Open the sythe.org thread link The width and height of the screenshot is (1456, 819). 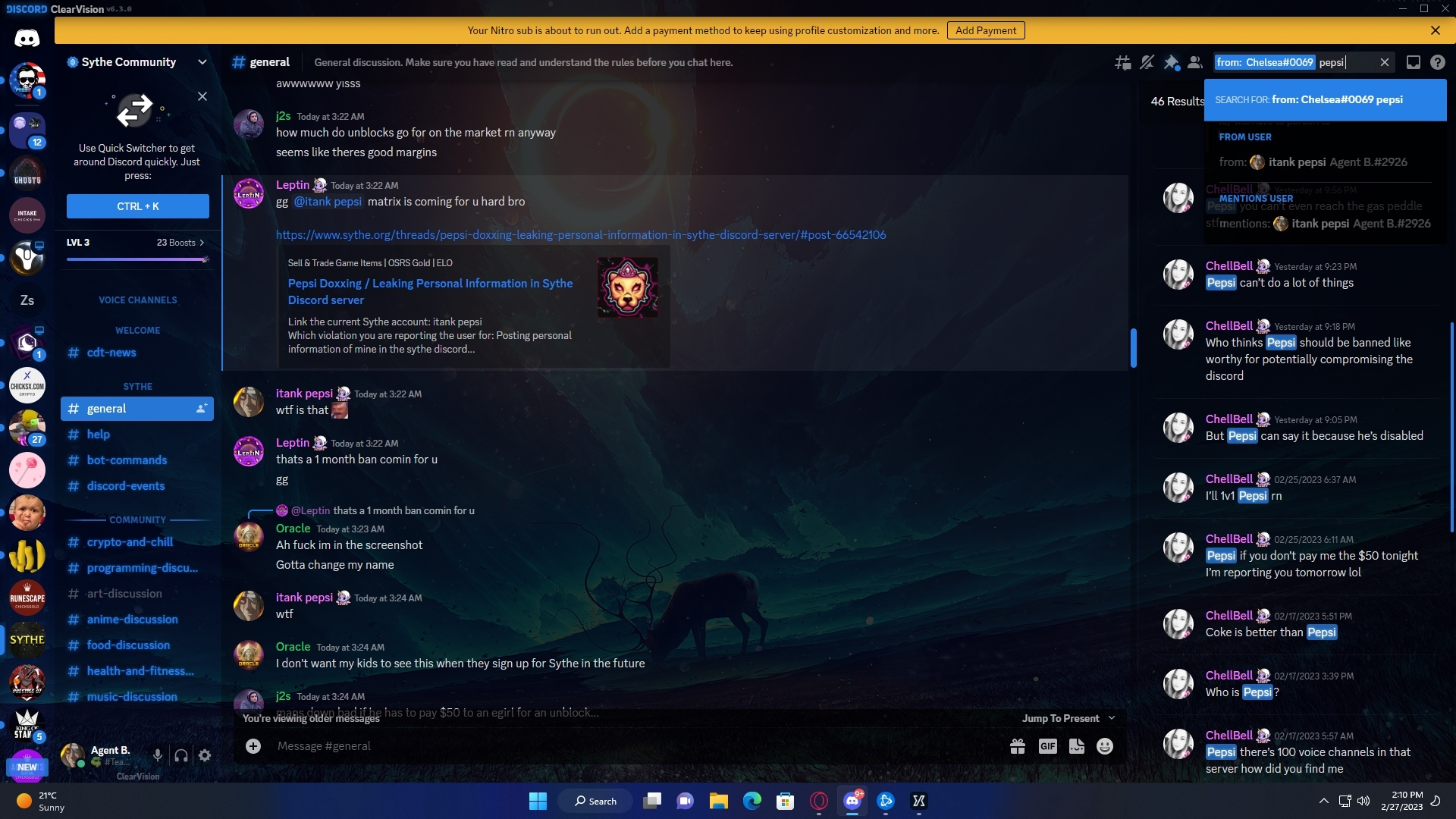(580, 235)
